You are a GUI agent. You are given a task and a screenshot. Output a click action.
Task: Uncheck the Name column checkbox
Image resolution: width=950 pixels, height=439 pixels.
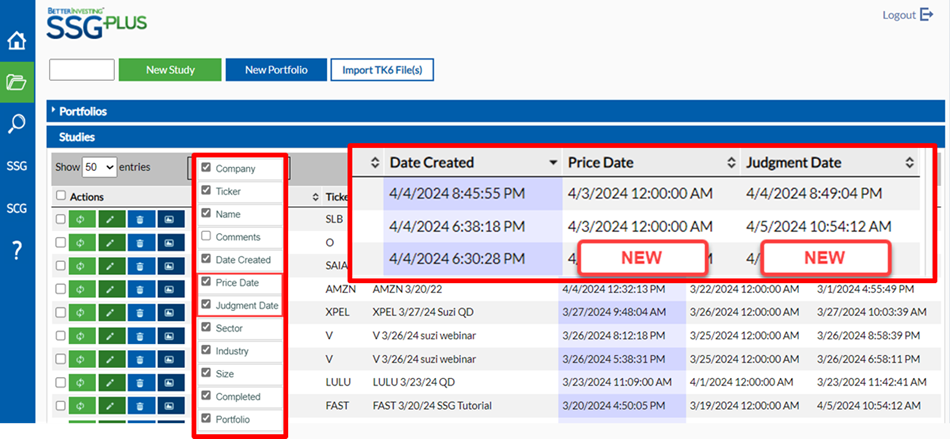point(206,213)
